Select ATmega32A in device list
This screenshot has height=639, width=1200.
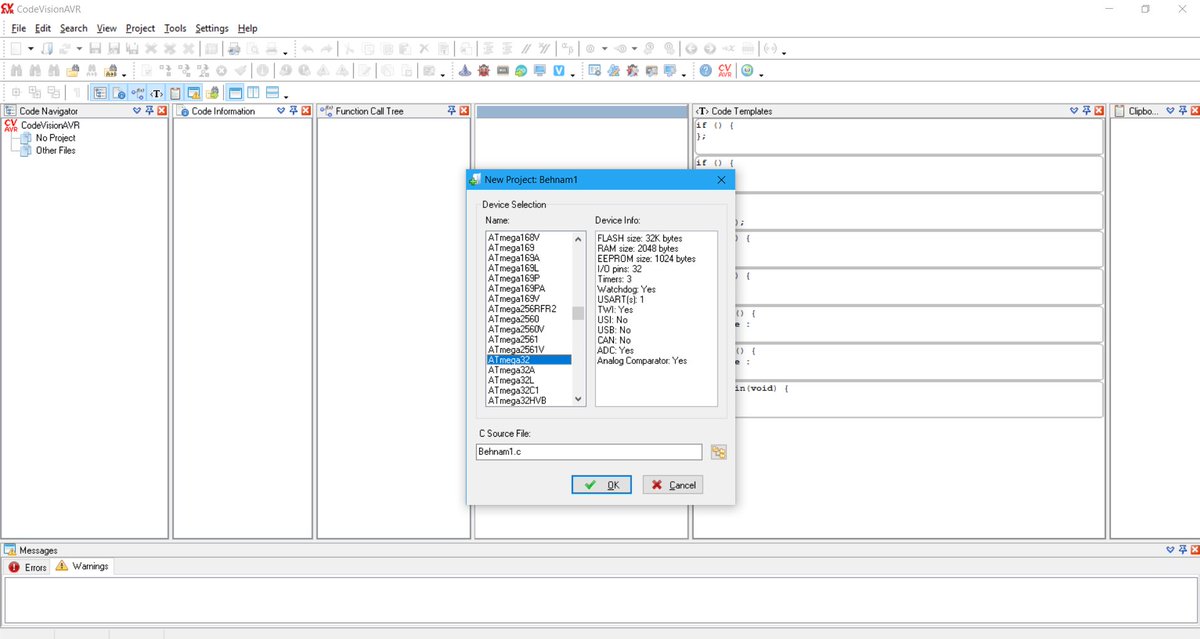(528, 370)
